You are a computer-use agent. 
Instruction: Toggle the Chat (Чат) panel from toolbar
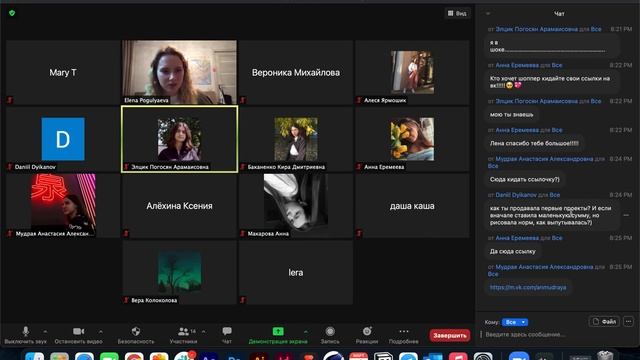(227, 335)
